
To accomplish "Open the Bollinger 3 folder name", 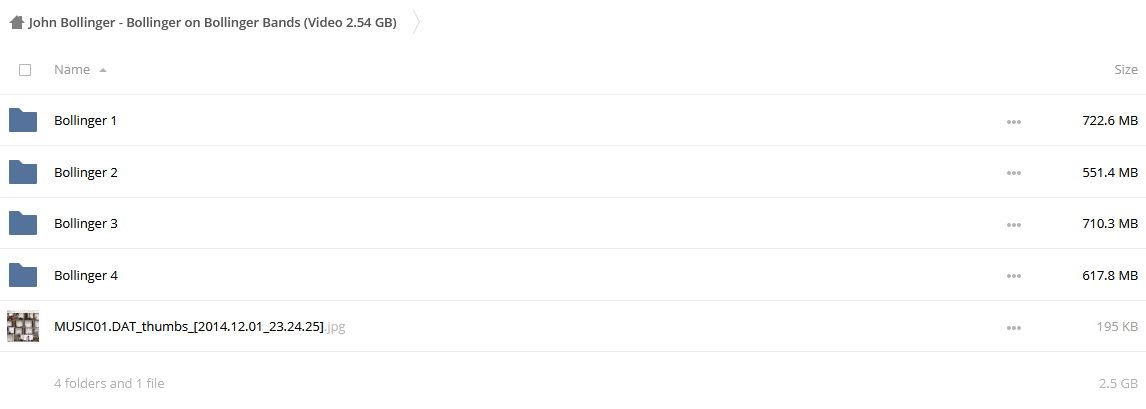I will [x=86, y=223].
